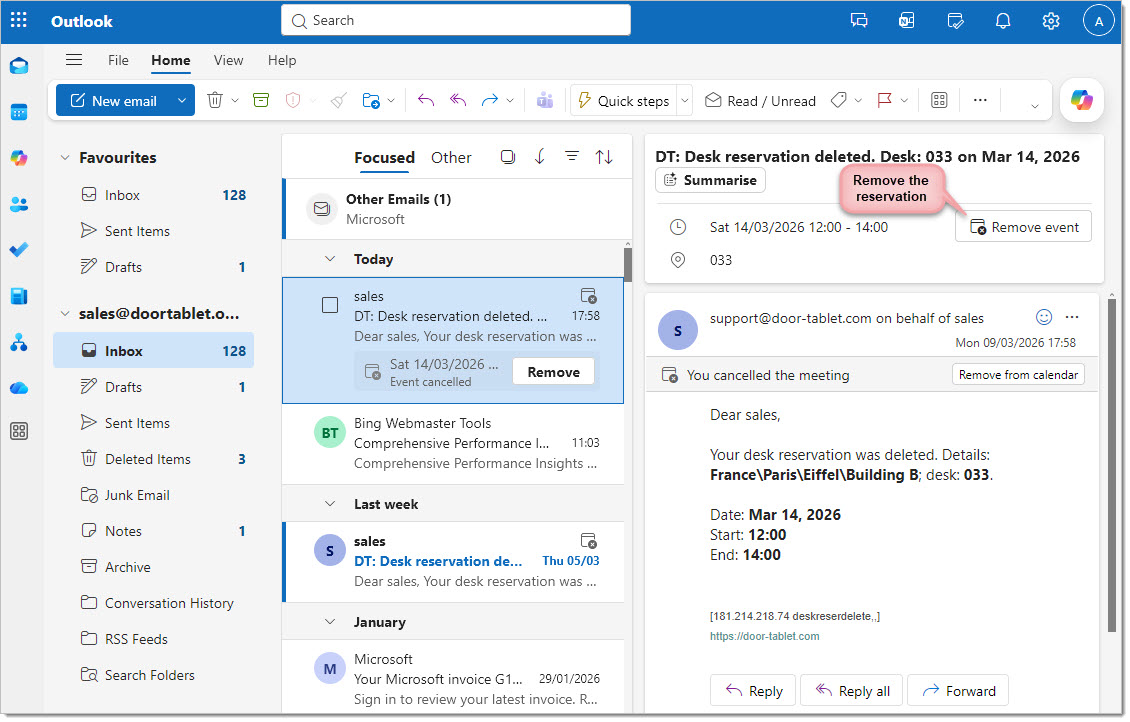Switch to the Other inbox tab
Image resolution: width=1130 pixels, height=722 pixels.
tap(451, 157)
